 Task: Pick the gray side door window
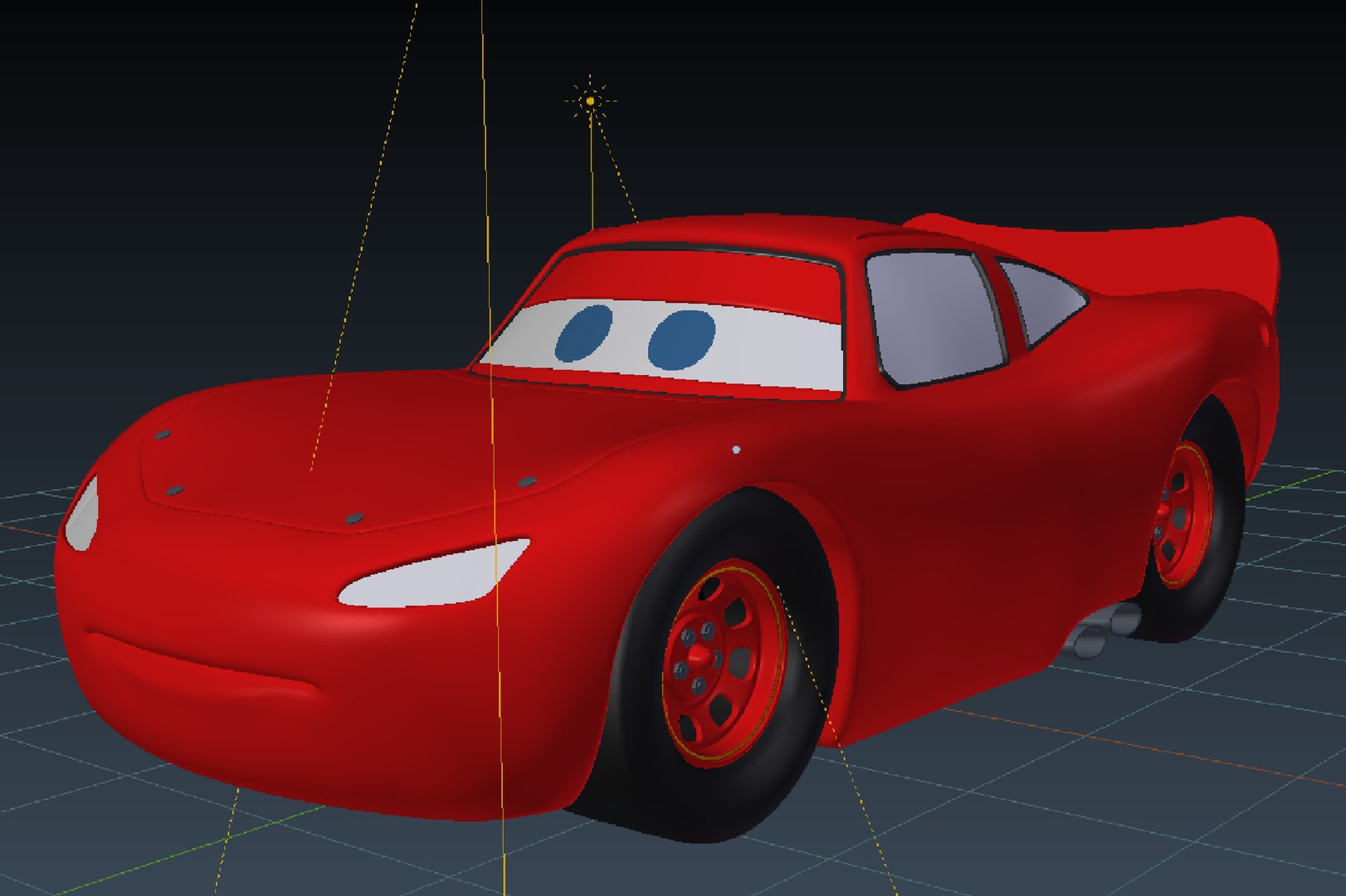pos(936,319)
